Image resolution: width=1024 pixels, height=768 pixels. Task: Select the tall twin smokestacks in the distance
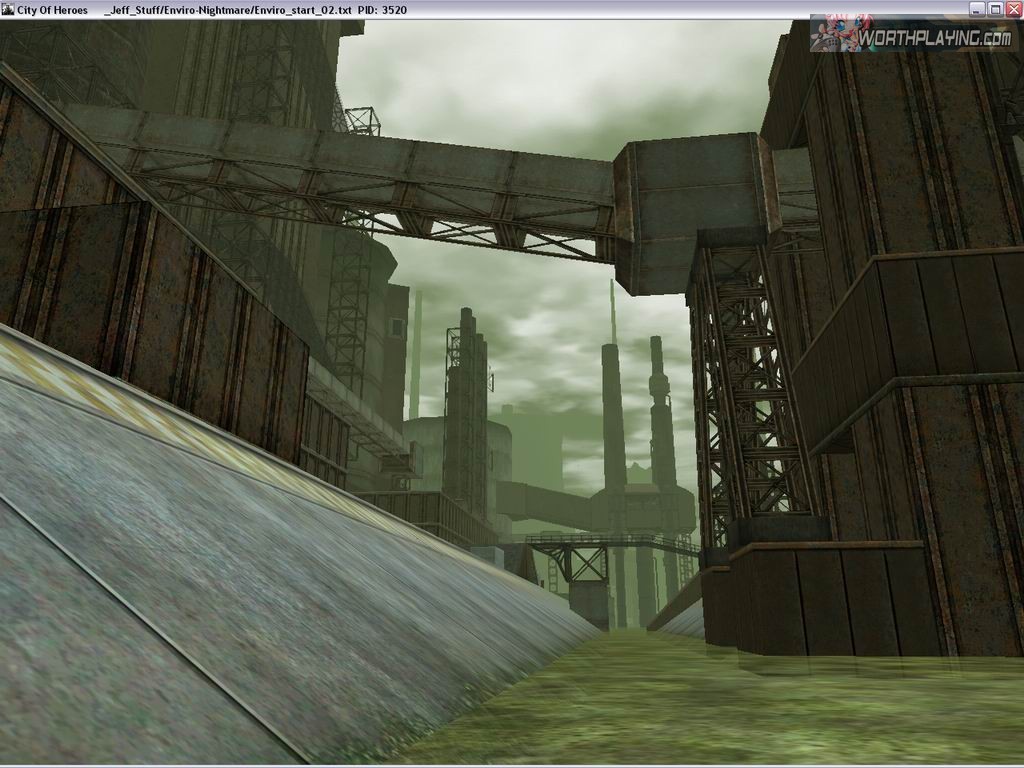(635, 420)
